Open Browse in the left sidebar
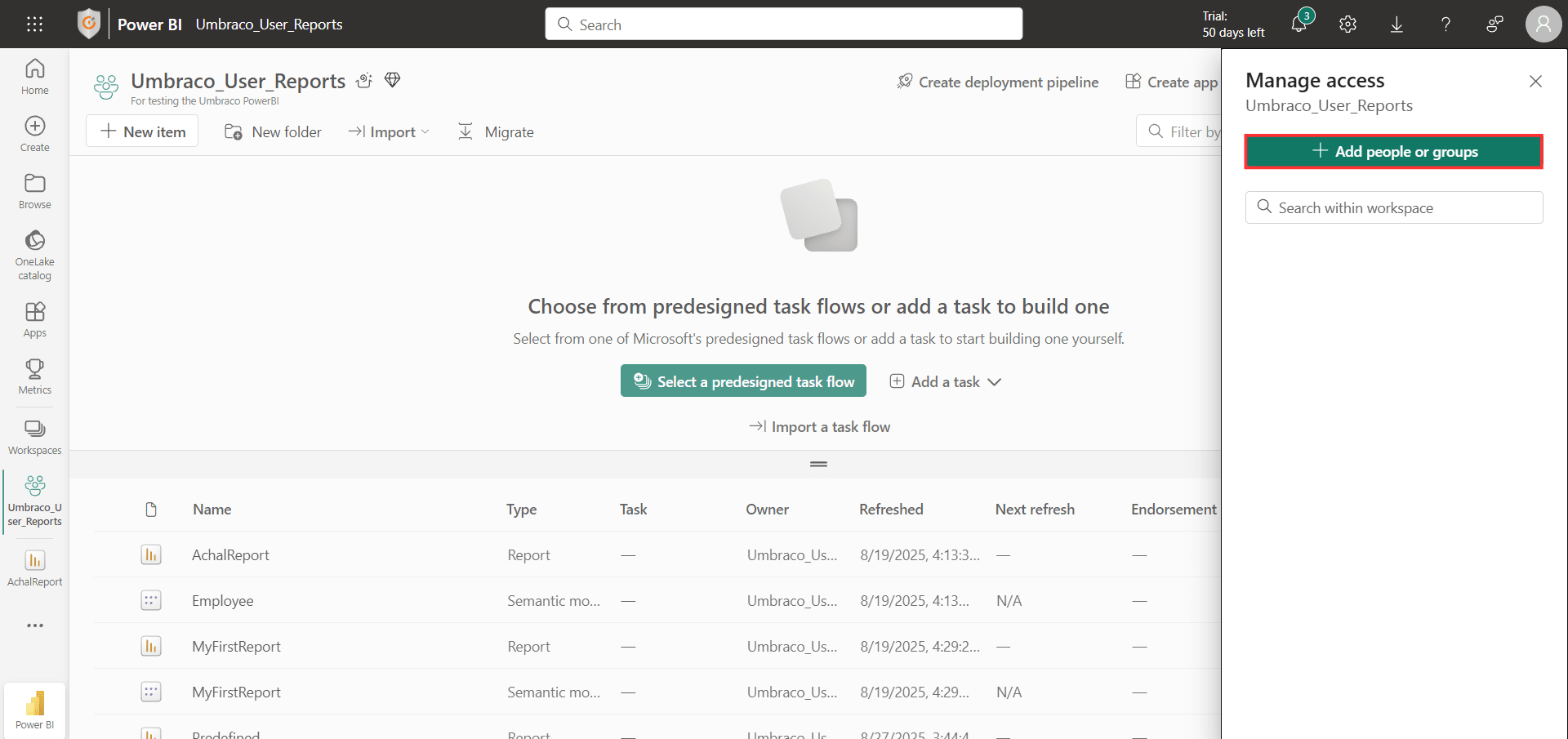Screen dimensions: 1568x739 pos(35,191)
